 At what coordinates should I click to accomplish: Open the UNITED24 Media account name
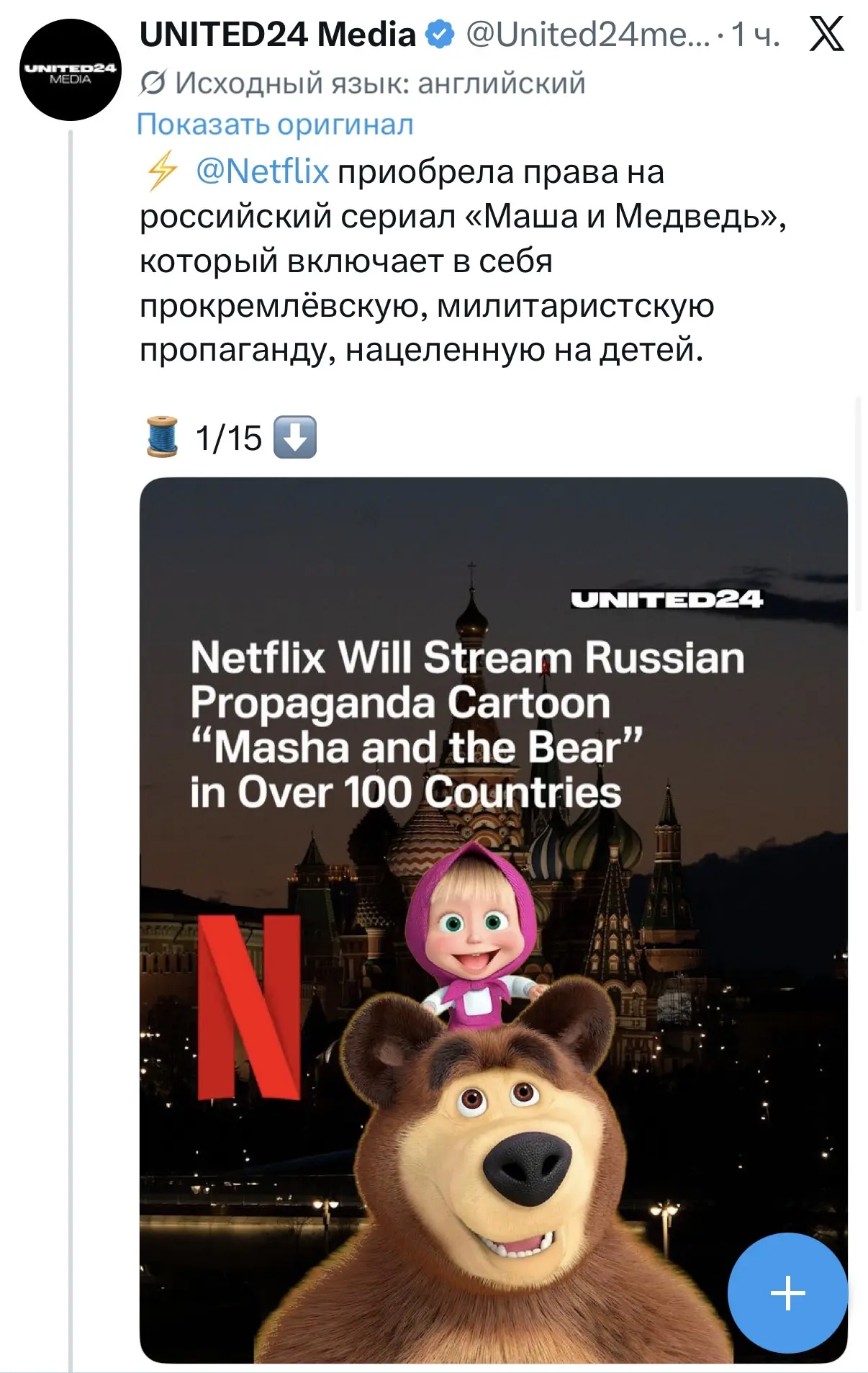coord(278,34)
